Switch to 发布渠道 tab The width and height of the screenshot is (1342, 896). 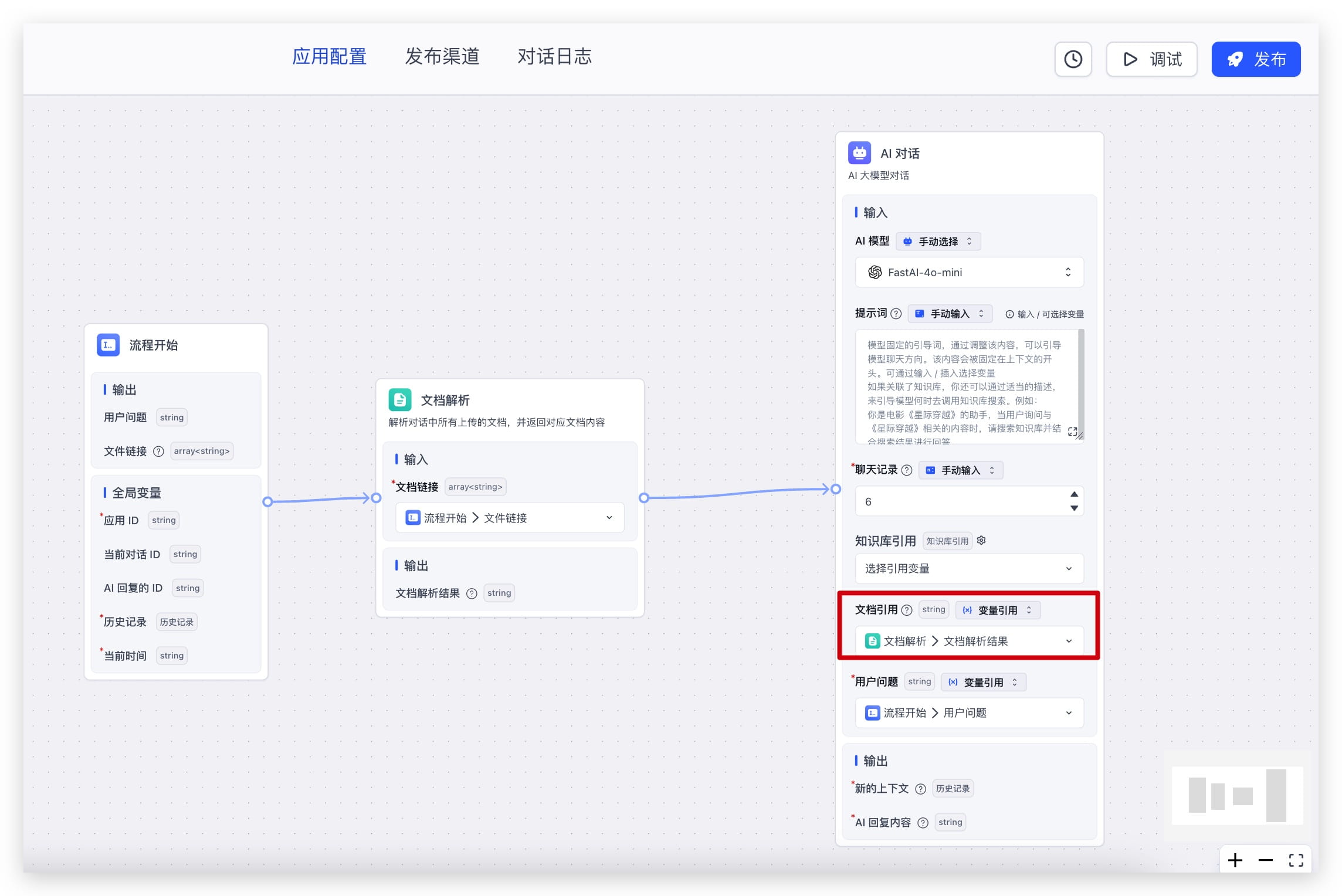tap(442, 57)
